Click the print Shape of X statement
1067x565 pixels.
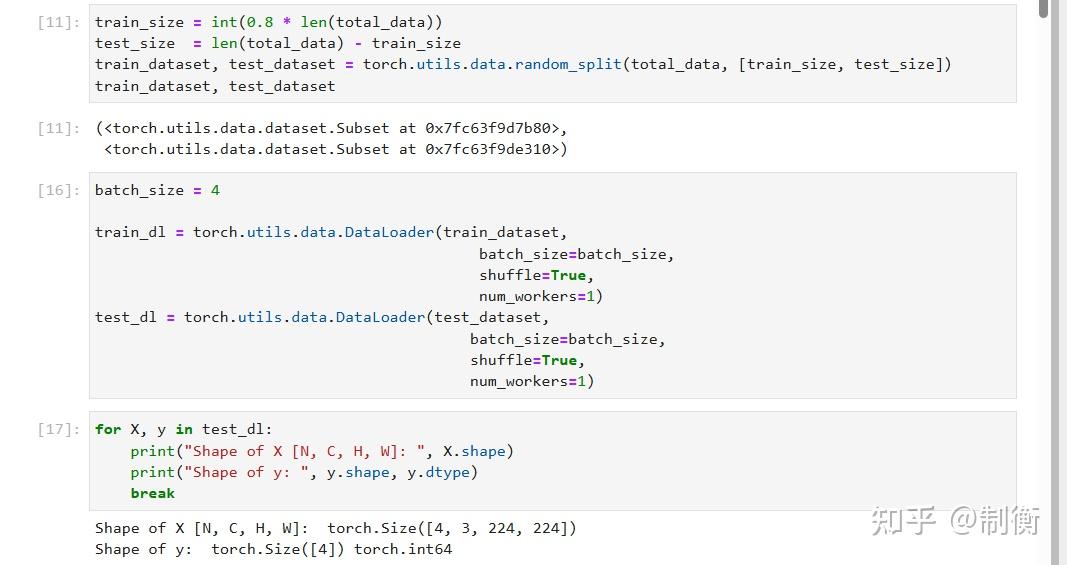click(x=322, y=451)
